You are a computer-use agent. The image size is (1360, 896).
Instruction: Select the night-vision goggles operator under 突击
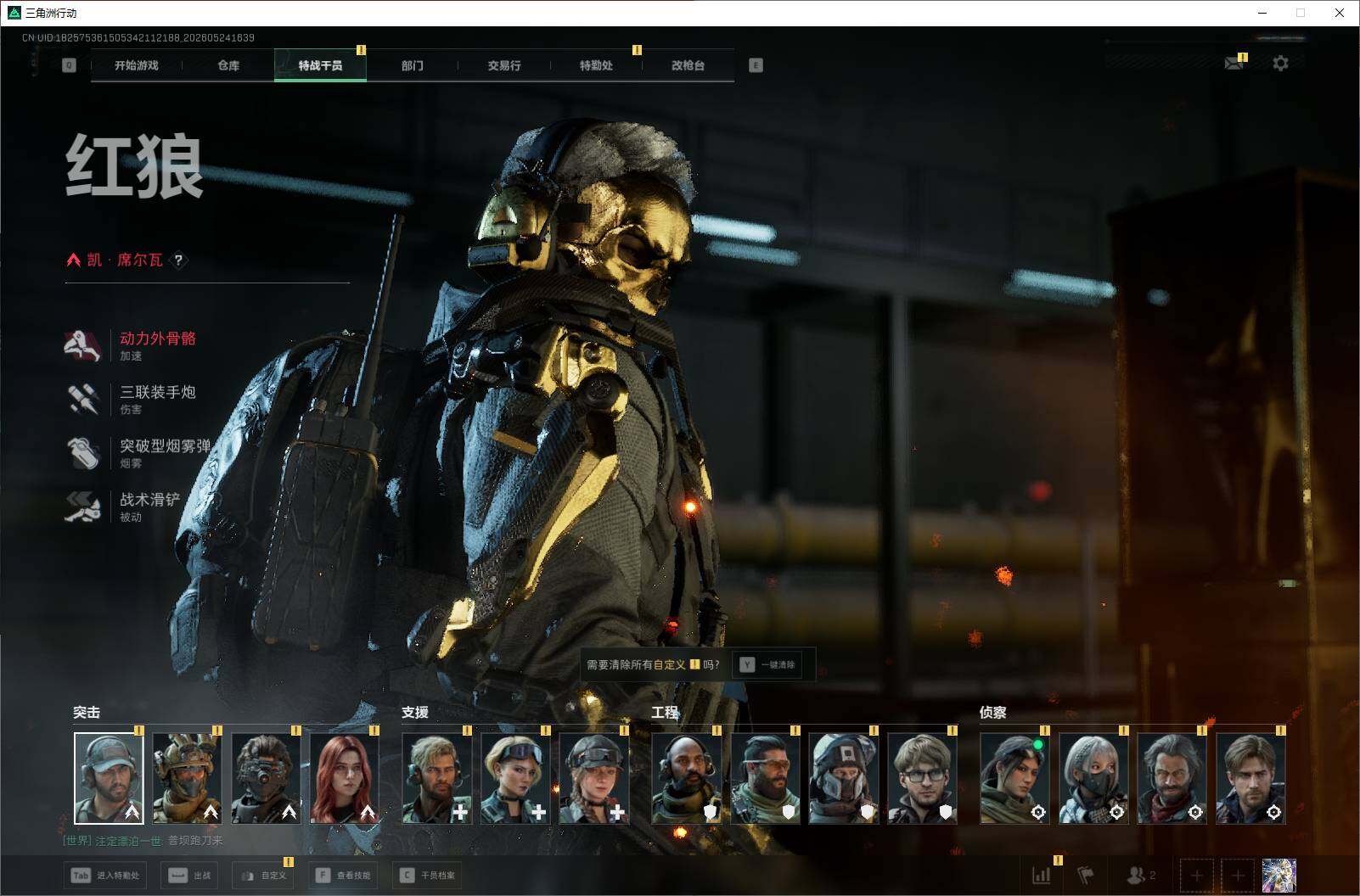[x=266, y=778]
